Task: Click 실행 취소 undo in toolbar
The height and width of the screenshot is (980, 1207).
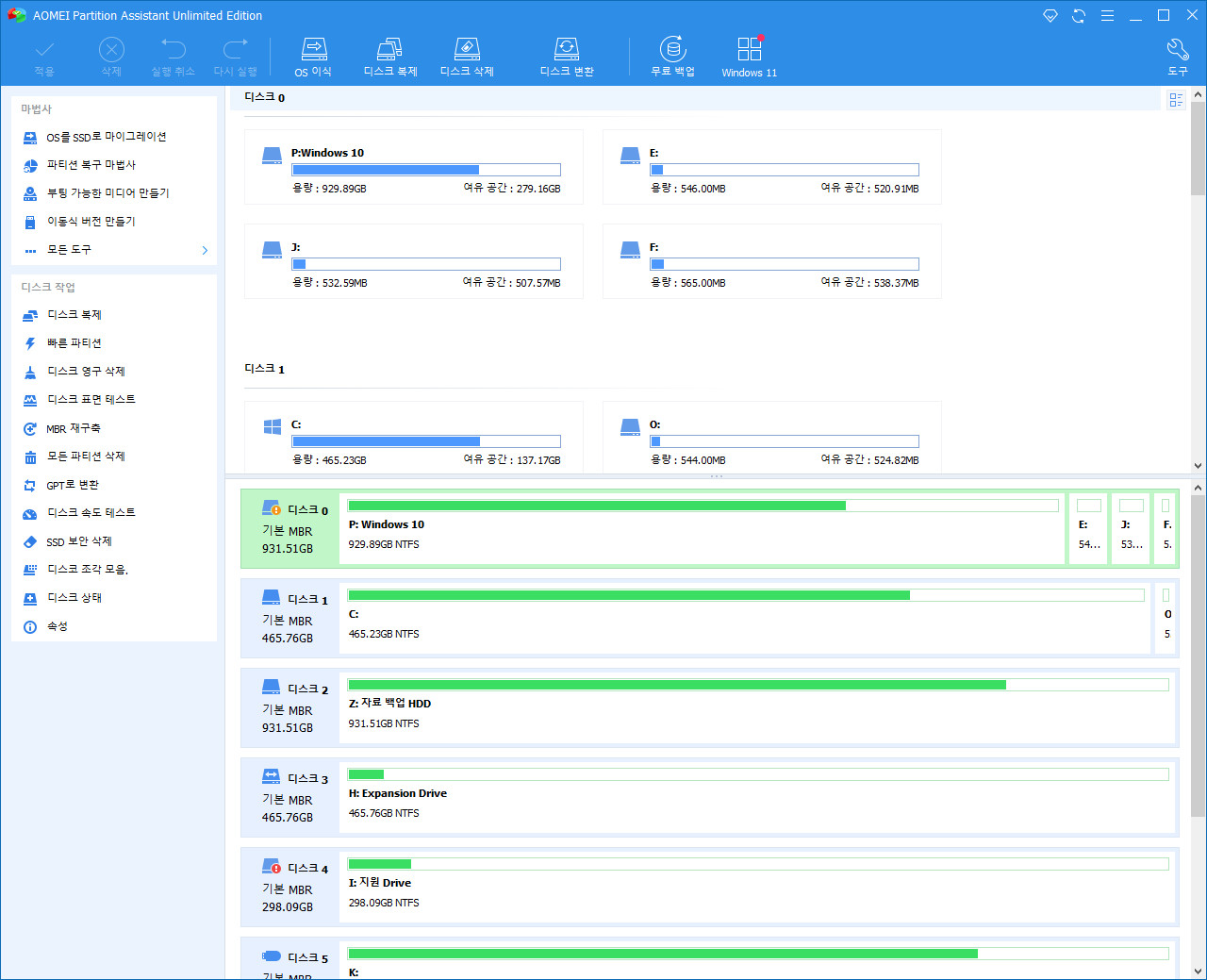Action: click(174, 57)
